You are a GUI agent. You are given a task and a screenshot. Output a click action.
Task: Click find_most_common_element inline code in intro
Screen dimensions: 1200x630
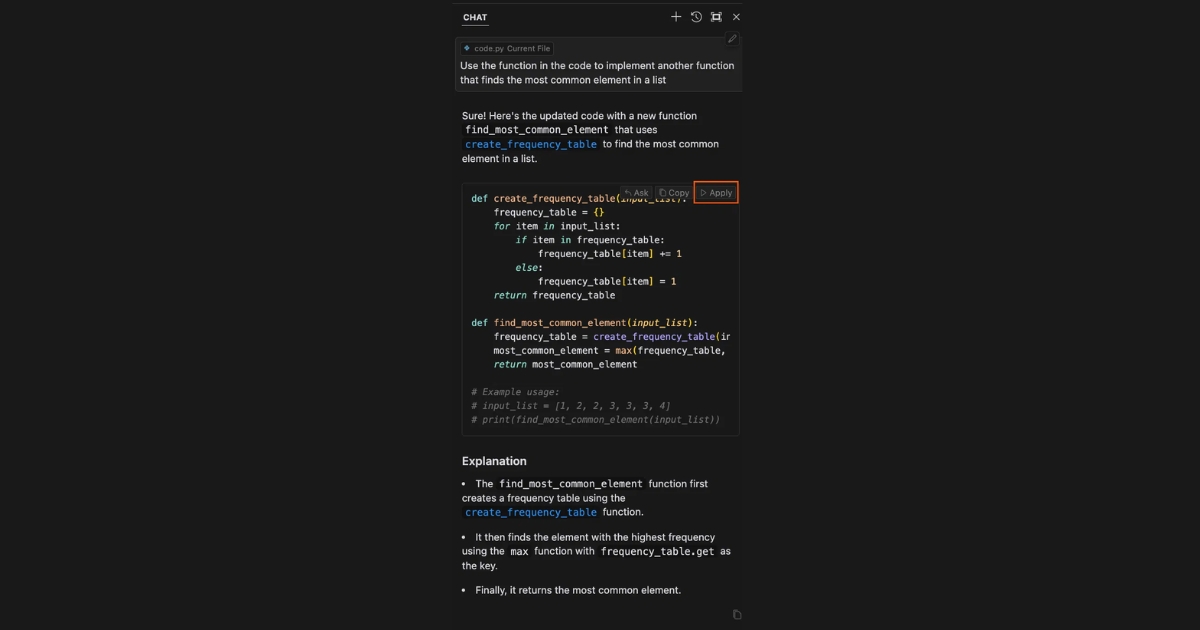coord(536,130)
